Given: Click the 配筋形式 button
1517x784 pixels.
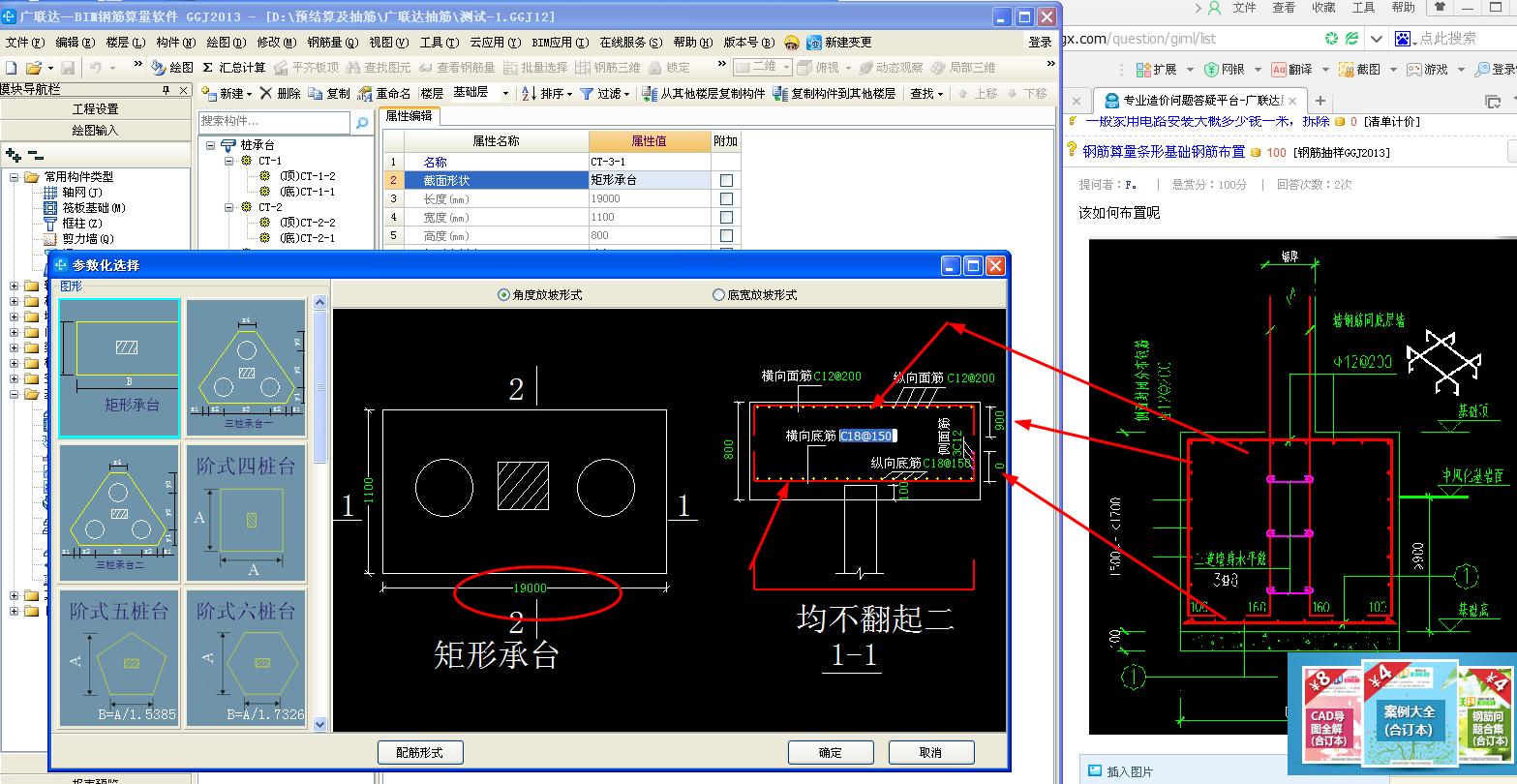Looking at the screenshot, I should coord(421,752).
